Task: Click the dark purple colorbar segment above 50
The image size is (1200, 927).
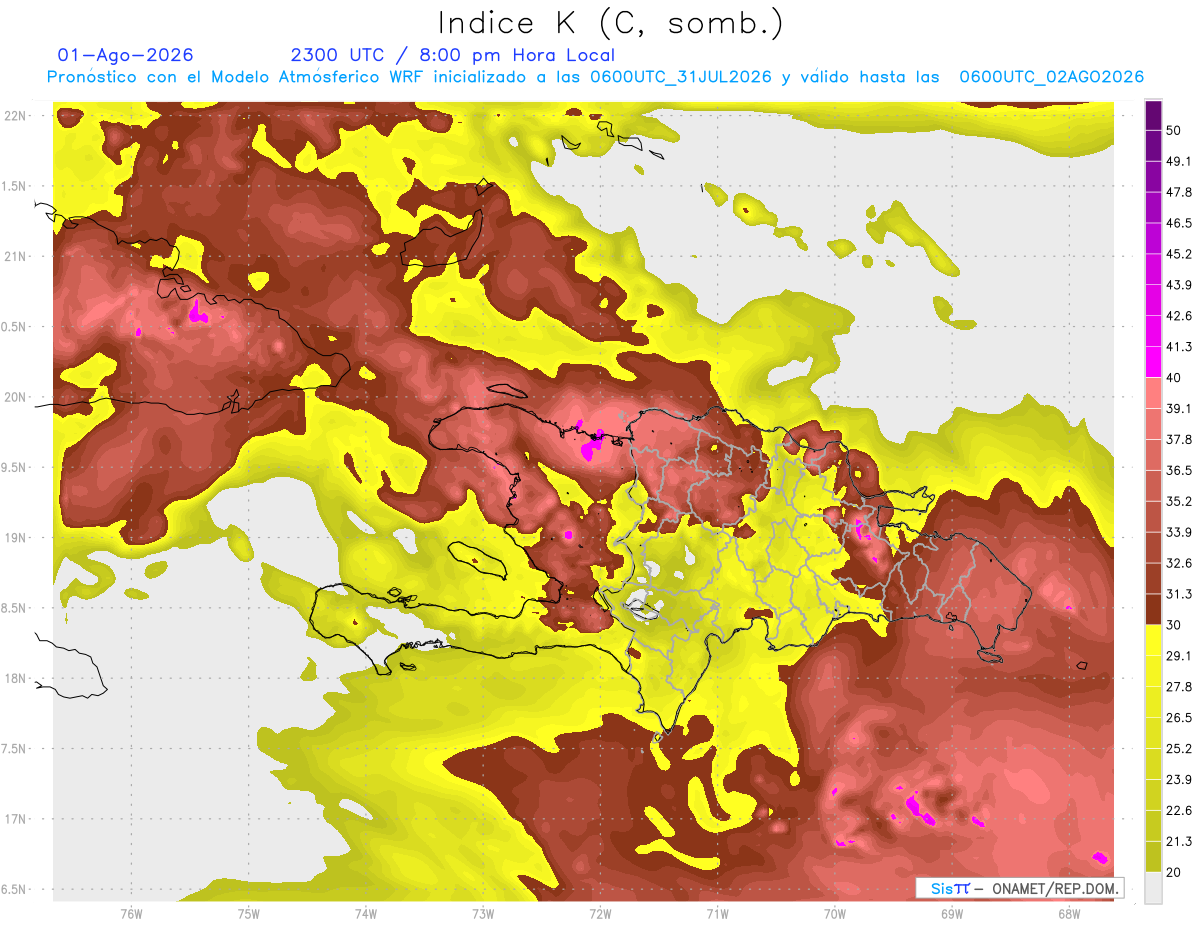Action: point(1153,115)
